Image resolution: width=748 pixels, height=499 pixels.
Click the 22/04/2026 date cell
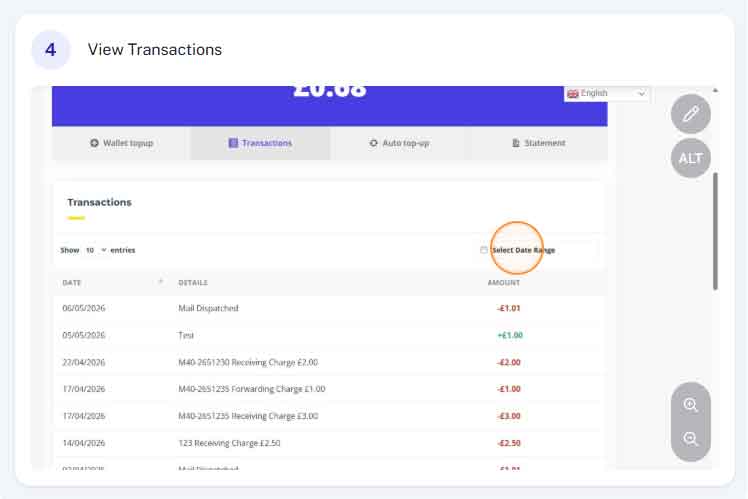[x=83, y=363]
